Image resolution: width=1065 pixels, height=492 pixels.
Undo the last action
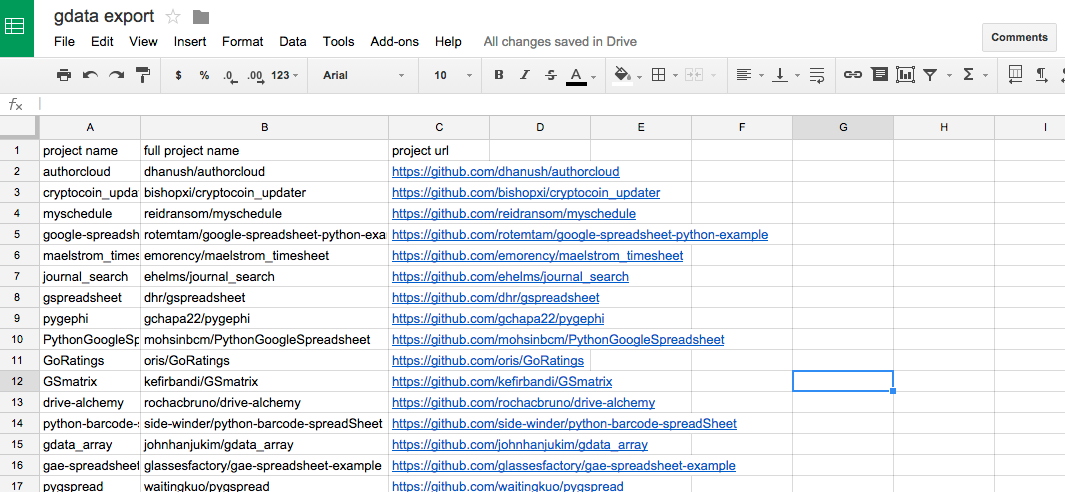(90, 75)
